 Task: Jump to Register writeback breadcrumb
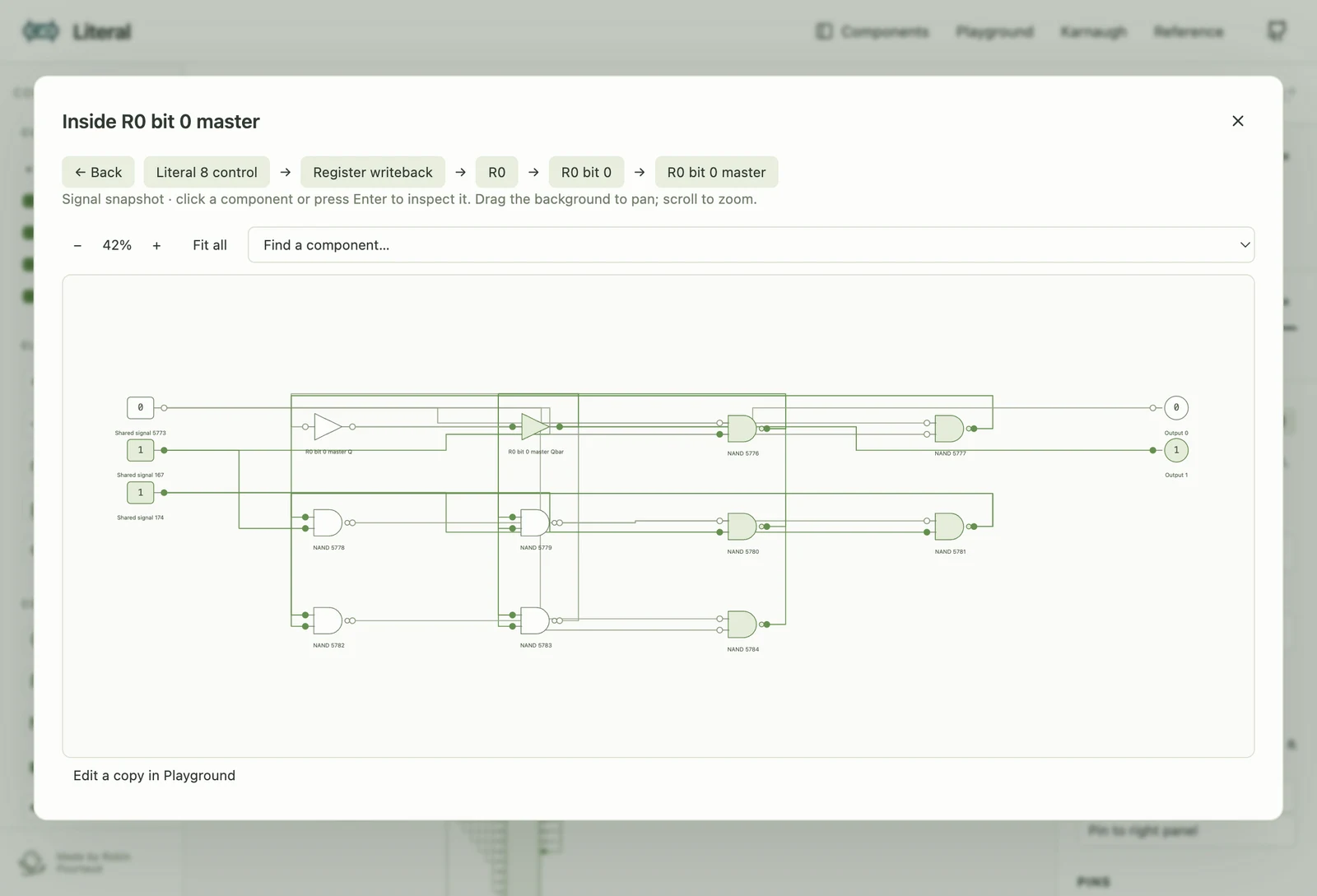click(373, 172)
